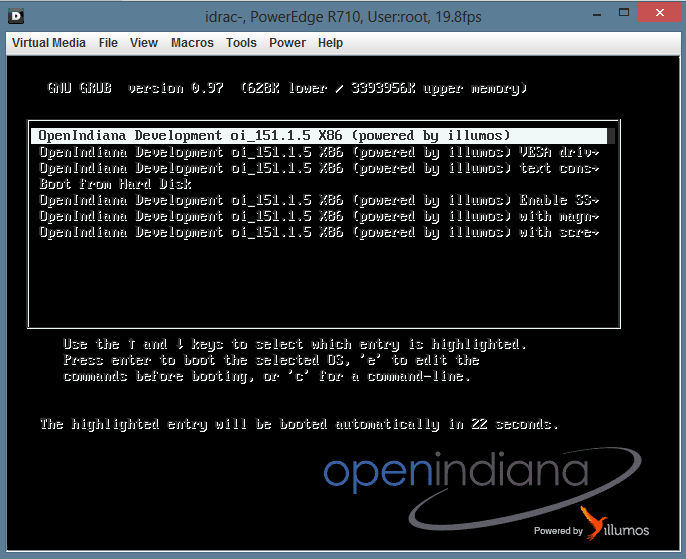Minimize the iDRAC console window
This screenshot has height=559, width=686.
pyautogui.click(x=597, y=15)
